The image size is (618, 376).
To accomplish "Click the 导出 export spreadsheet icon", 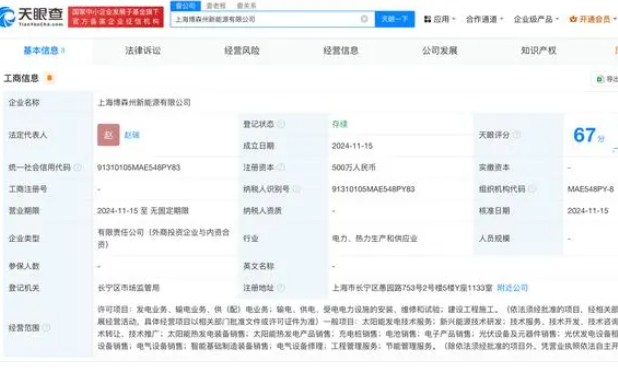I will 600,79.
